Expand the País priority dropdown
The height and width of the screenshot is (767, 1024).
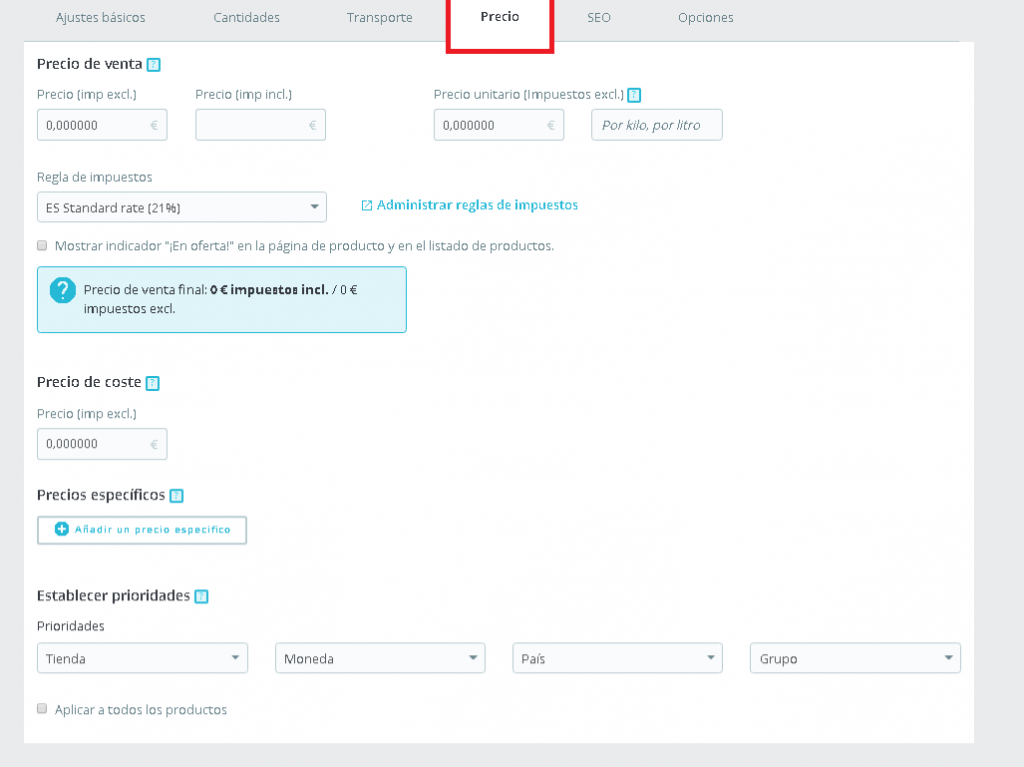pyautogui.click(x=617, y=658)
